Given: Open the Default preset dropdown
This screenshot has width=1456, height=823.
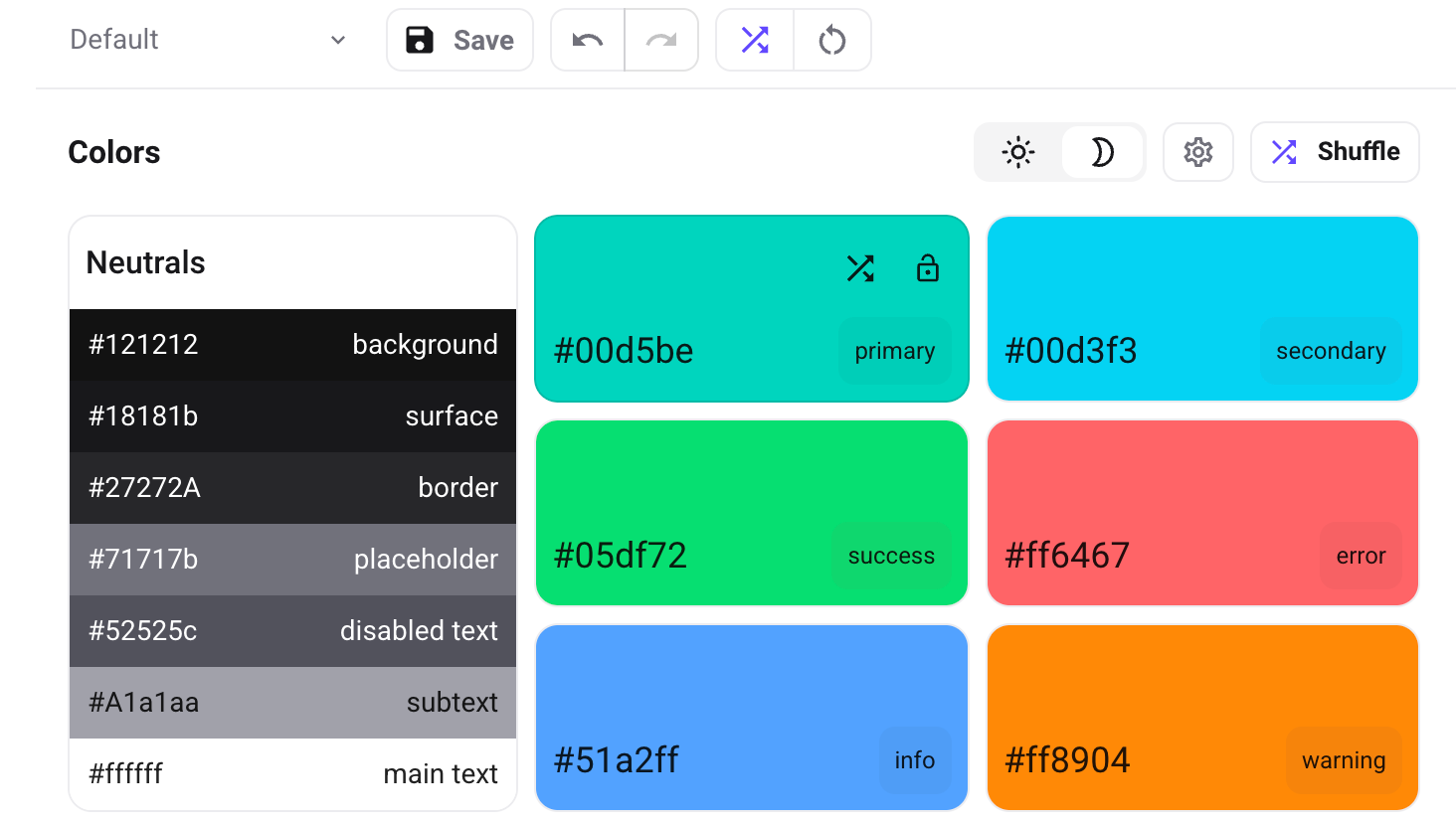Looking at the screenshot, I should click(199, 40).
